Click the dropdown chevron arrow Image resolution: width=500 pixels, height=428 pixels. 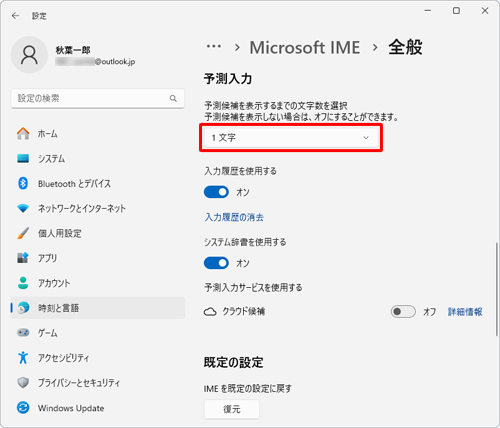click(366, 138)
